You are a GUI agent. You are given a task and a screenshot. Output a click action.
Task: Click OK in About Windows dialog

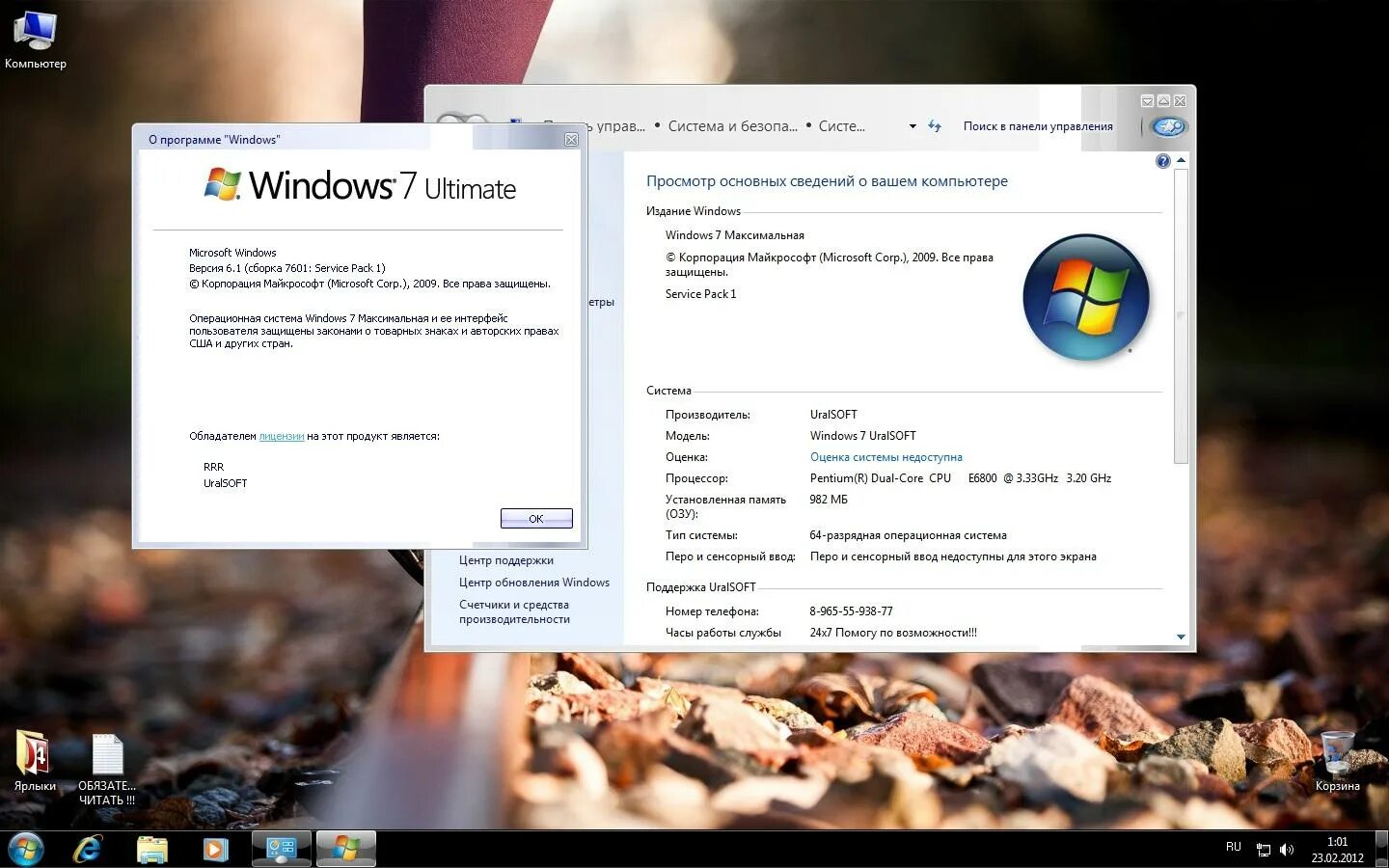[536, 519]
